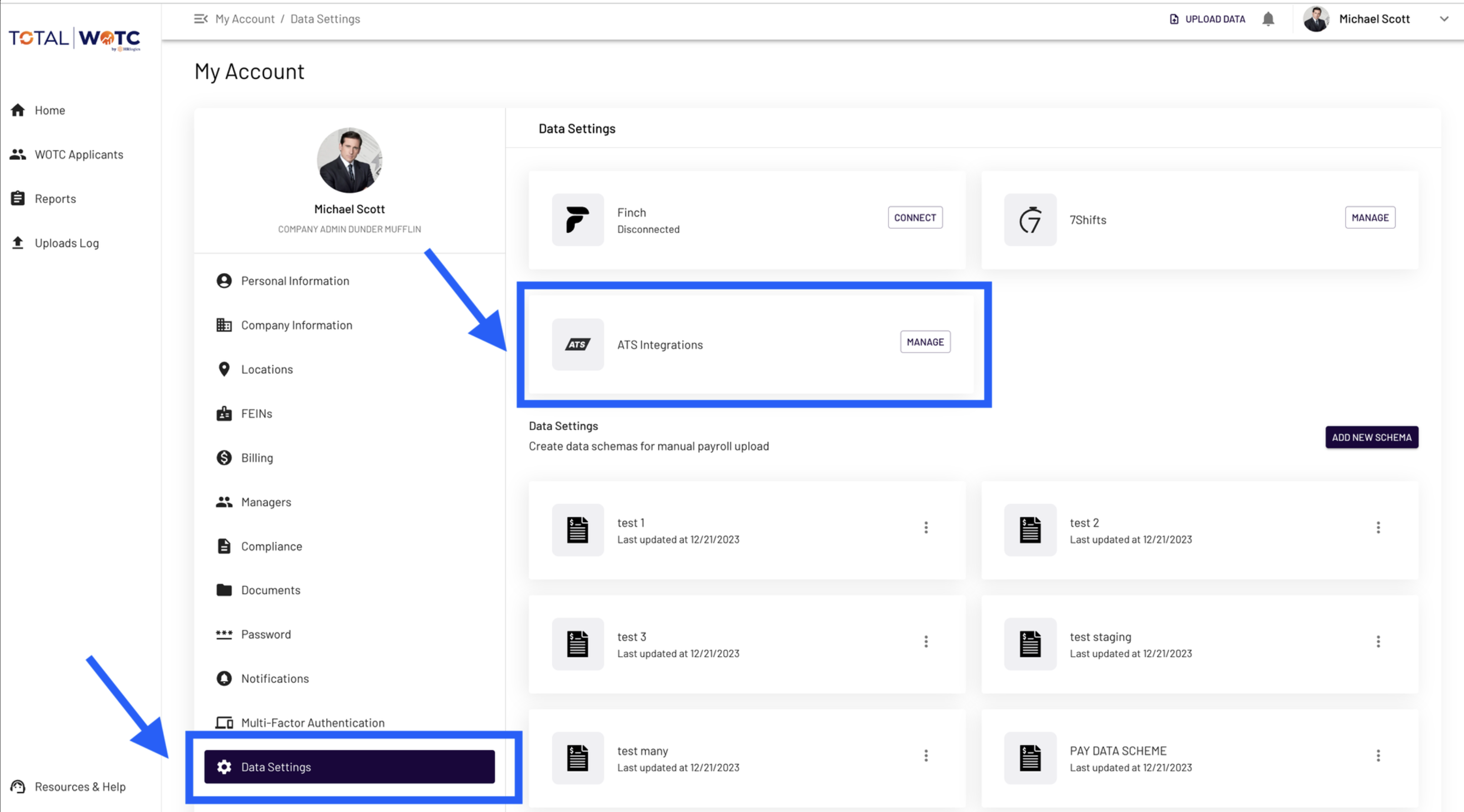This screenshot has height=812, width=1464.
Task: Manage the 7Shifts integration
Action: tap(1370, 218)
